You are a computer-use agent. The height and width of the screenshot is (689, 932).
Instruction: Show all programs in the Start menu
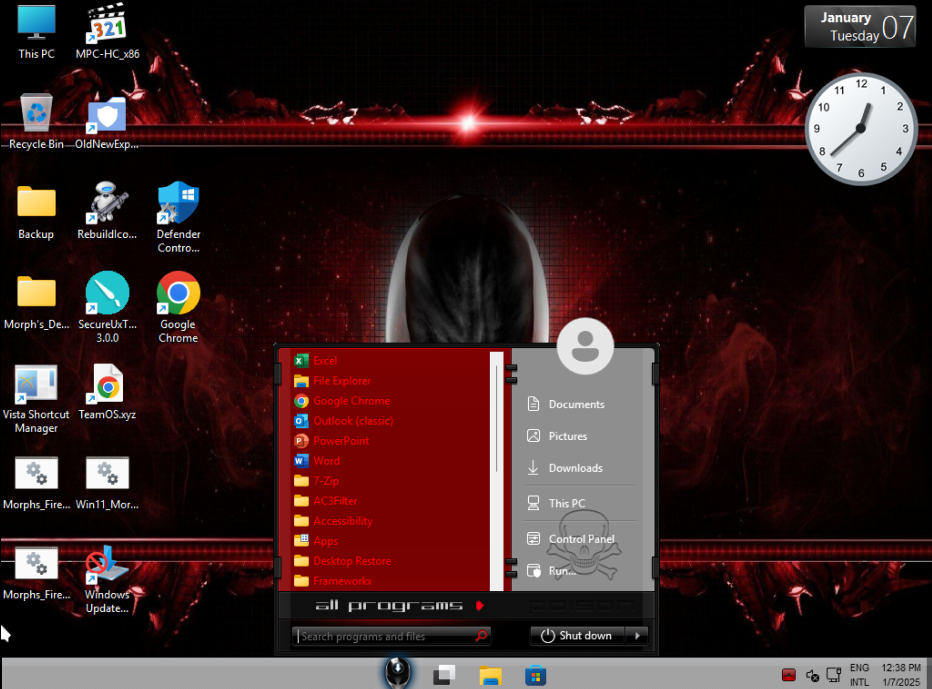(x=399, y=606)
